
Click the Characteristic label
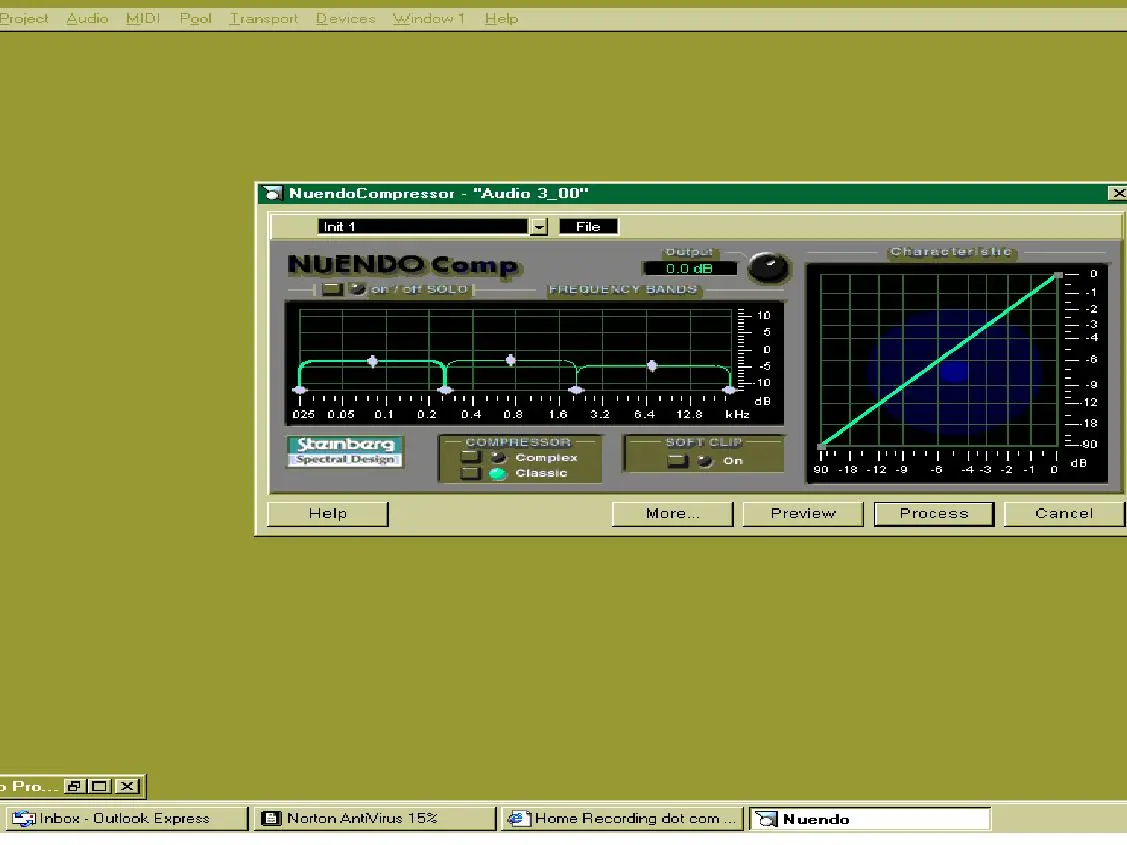(x=951, y=251)
